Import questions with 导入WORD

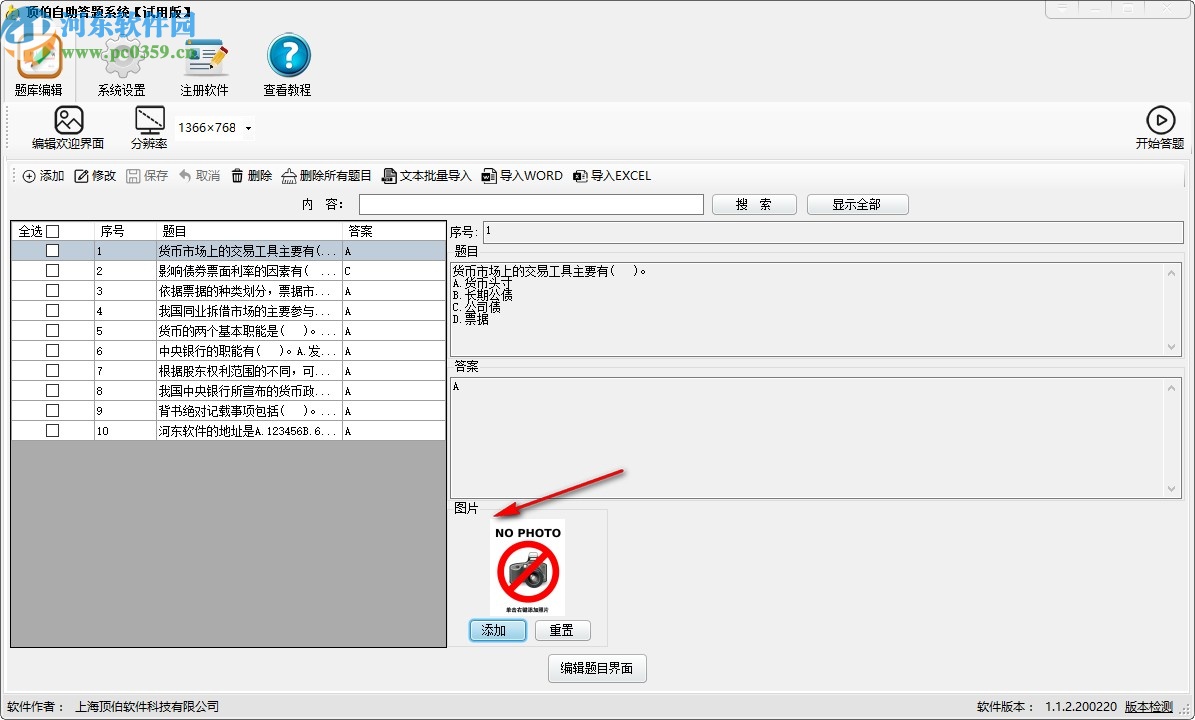[522, 176]
